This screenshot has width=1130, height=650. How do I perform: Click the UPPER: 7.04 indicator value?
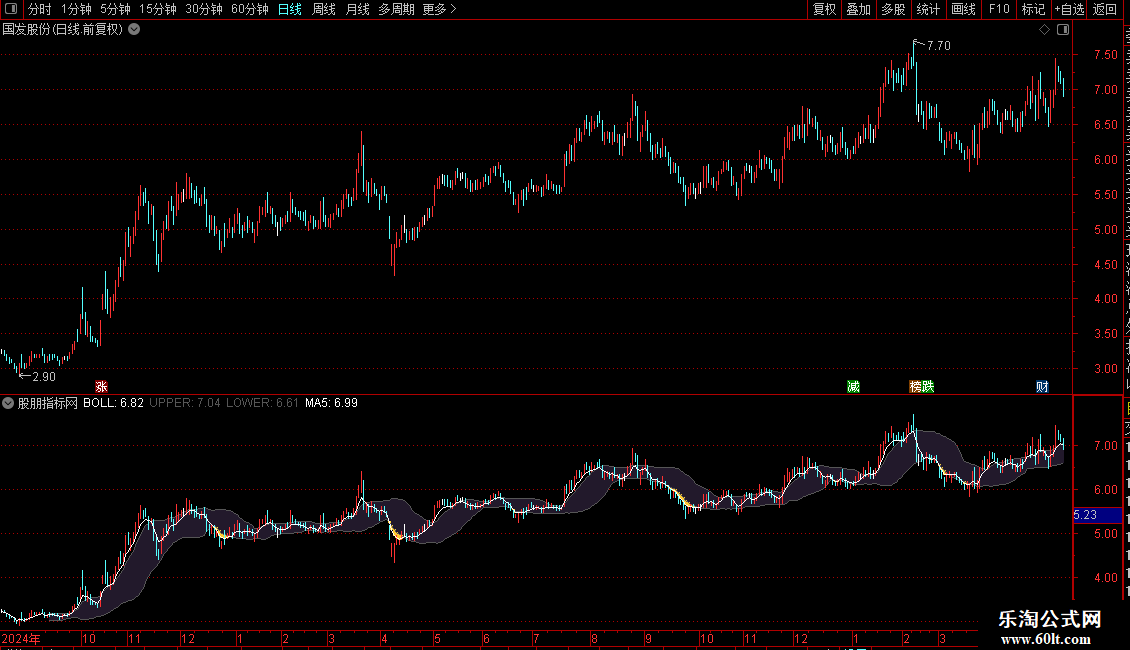pyautogui.click(x=184, y=404)
